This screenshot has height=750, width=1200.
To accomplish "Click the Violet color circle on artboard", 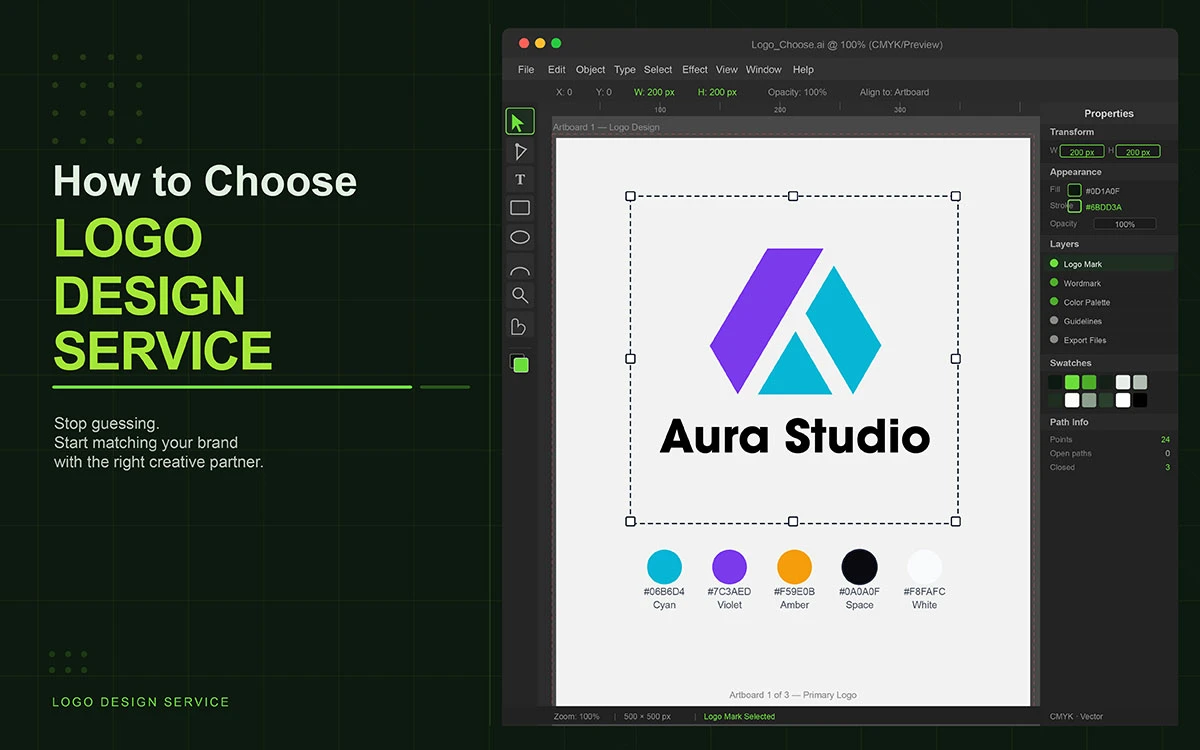I will click(x=729, y=566).
